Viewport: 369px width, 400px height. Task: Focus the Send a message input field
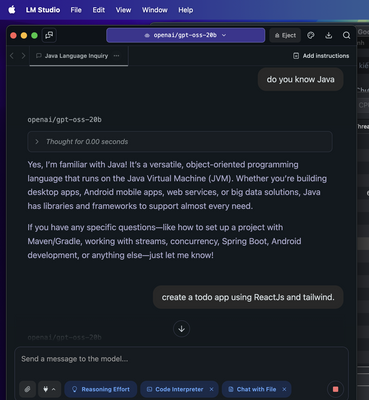point(182,359)
